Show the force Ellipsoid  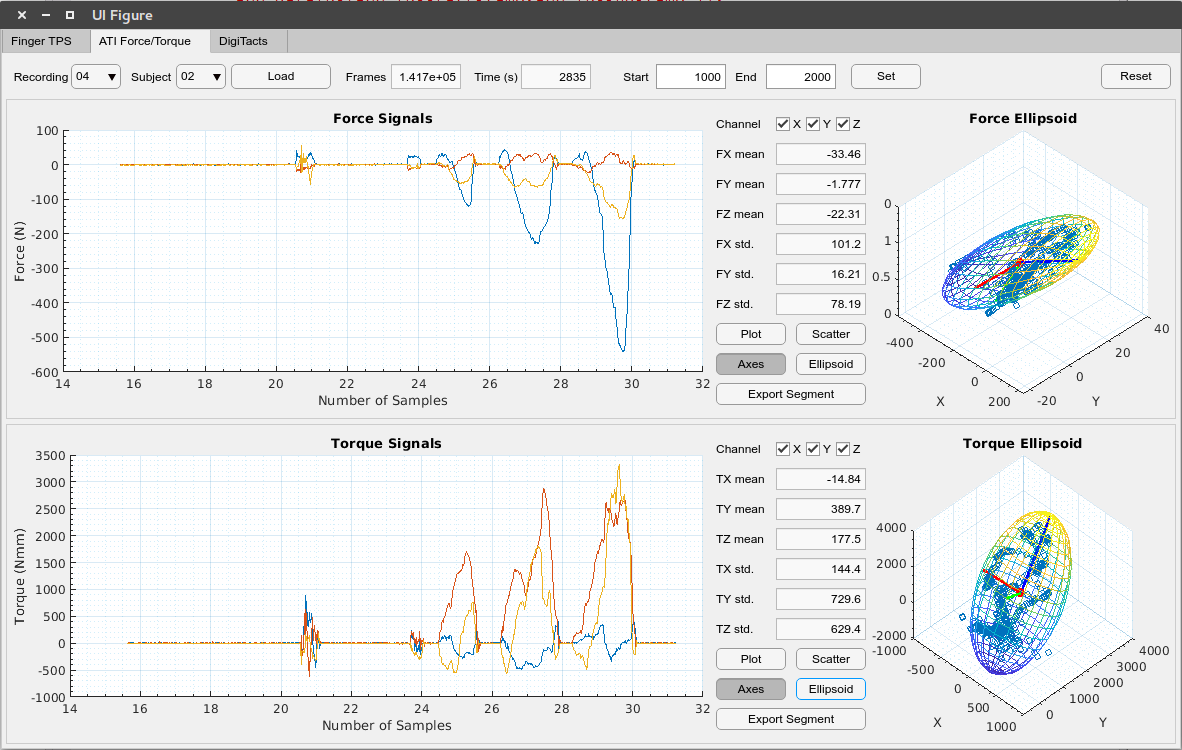pos(830,363)
